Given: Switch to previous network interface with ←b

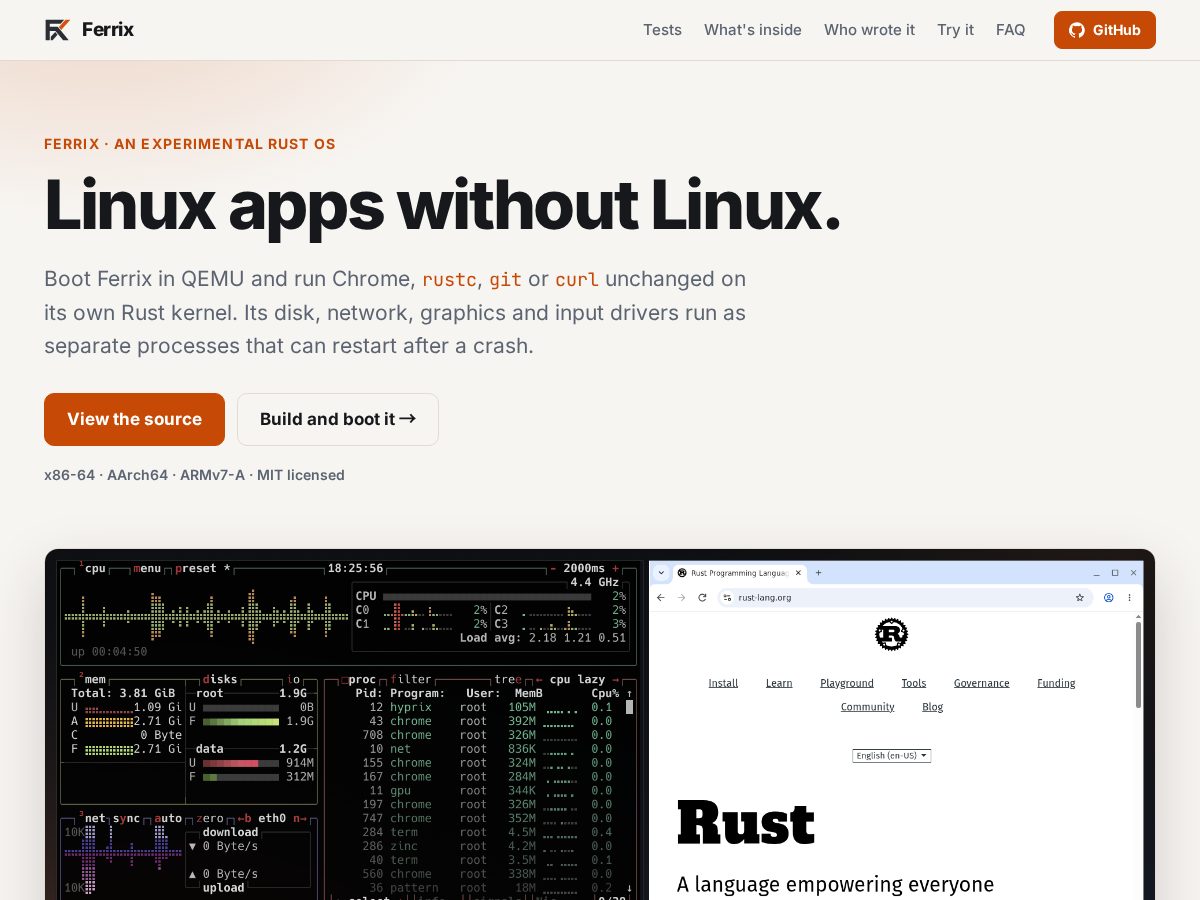Looking at the screenshot, I should (x=244, y=818).
